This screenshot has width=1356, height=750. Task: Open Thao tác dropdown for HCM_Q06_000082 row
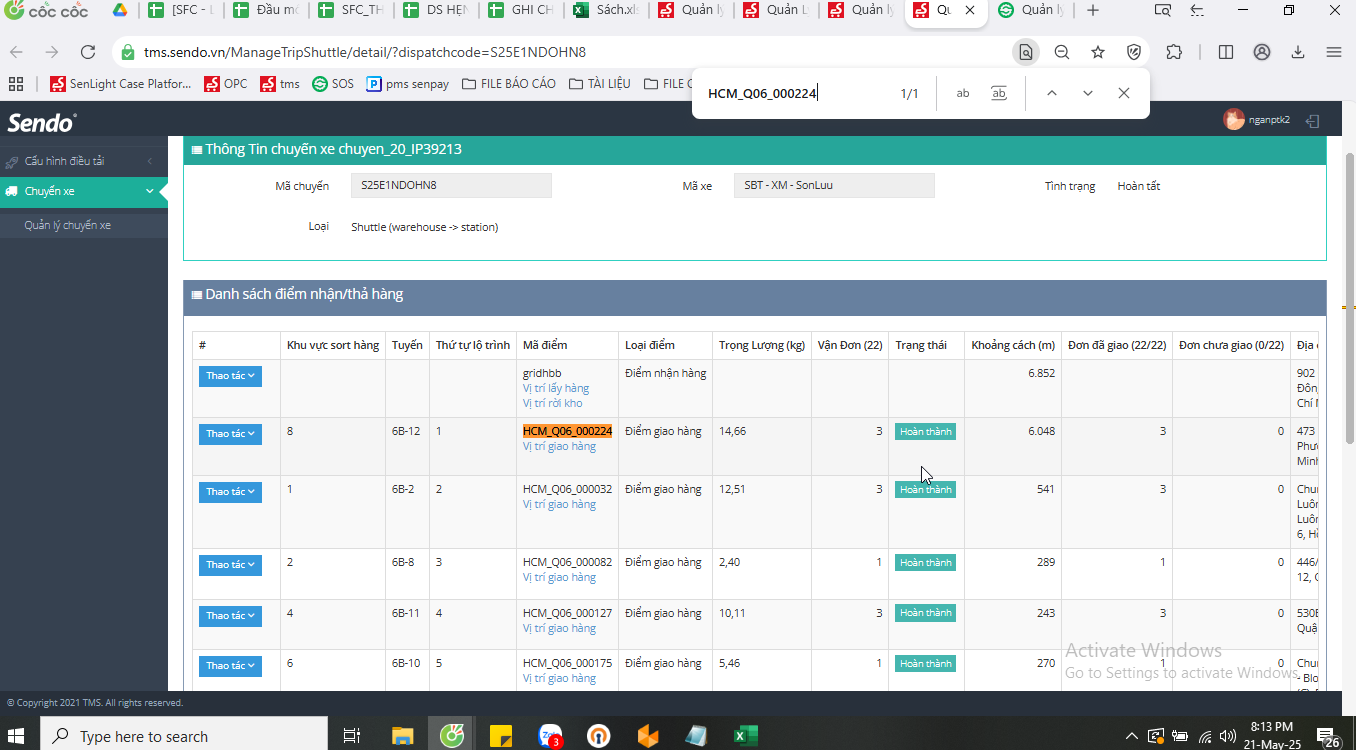click(x=230, y=565)
